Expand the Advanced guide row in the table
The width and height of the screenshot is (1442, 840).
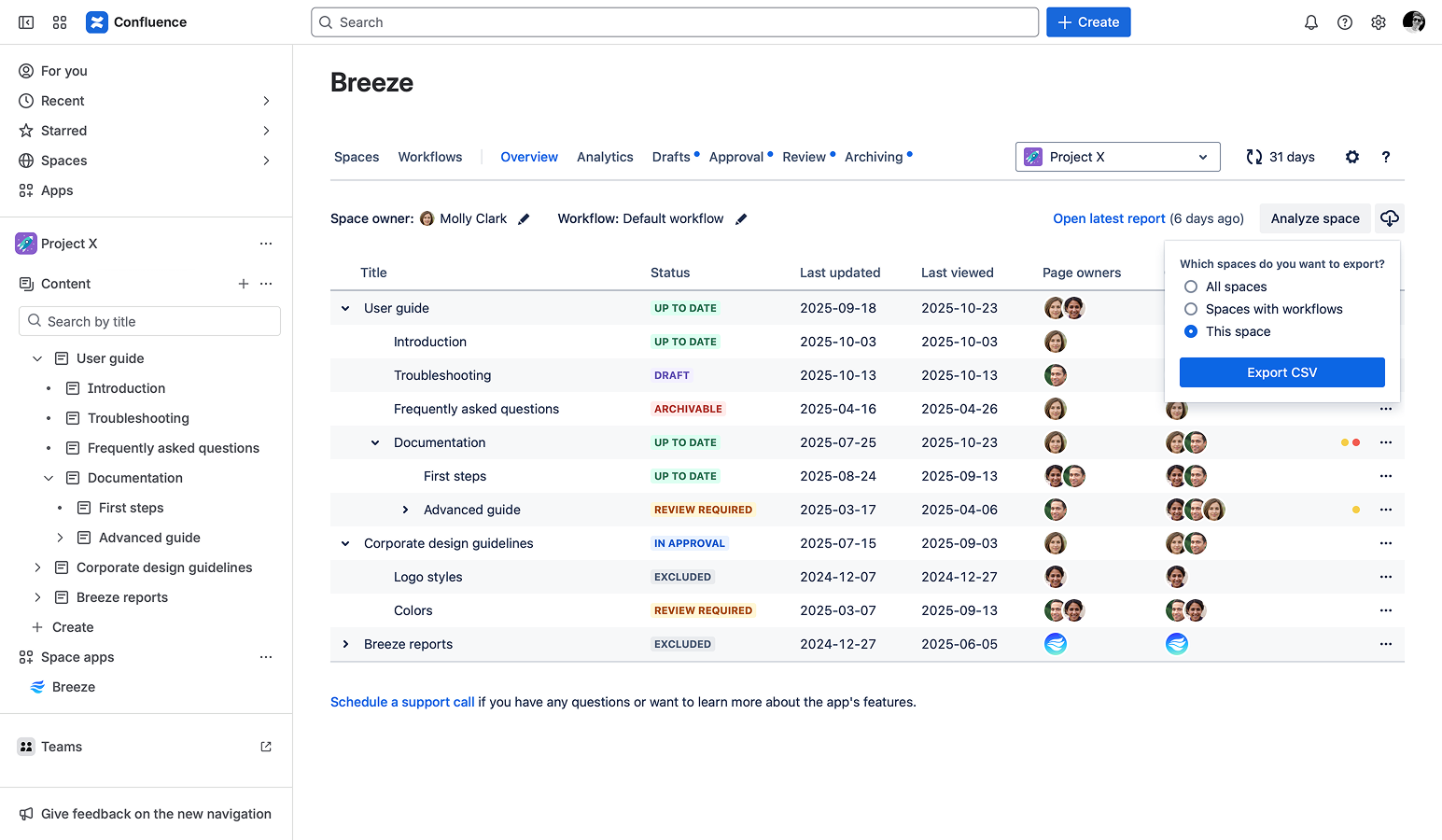[405, 510]
